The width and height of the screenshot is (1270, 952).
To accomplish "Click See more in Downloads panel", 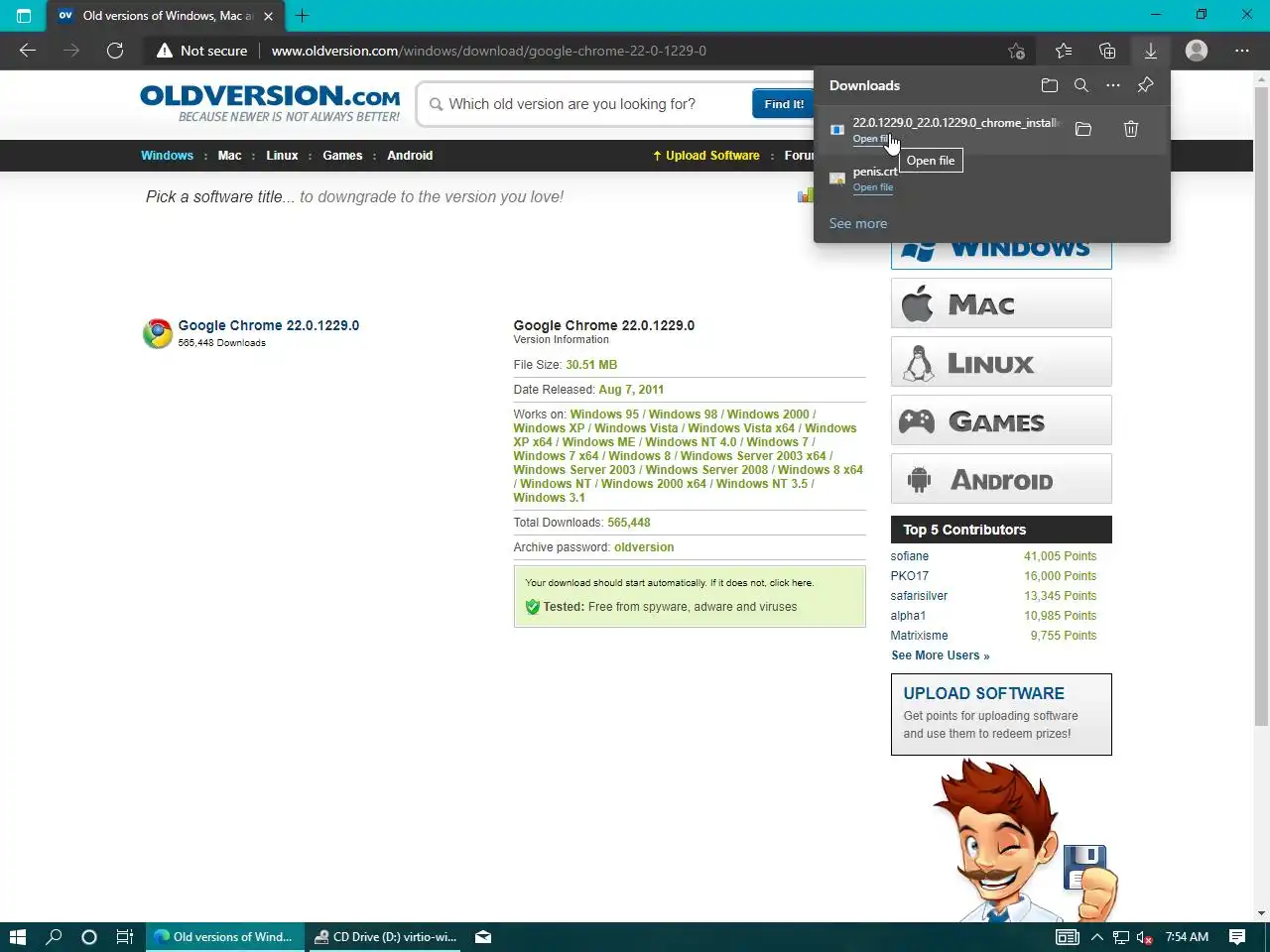I will [858, 224].
